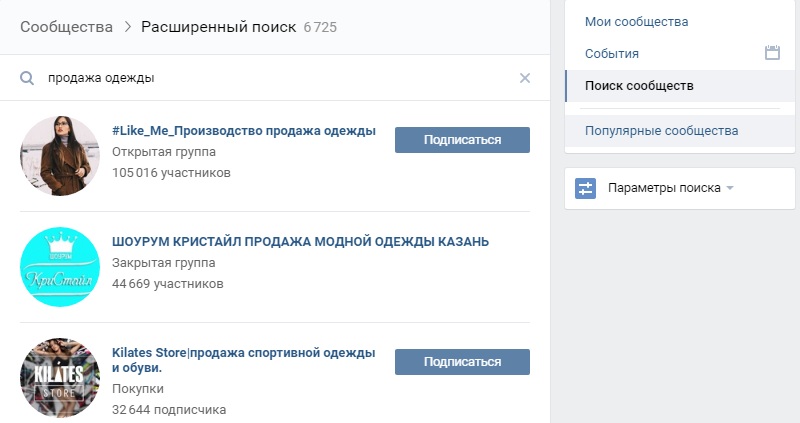Click the Открытая группа label
The width and height of the screenshot is (800, 423).
pos(164,152)
